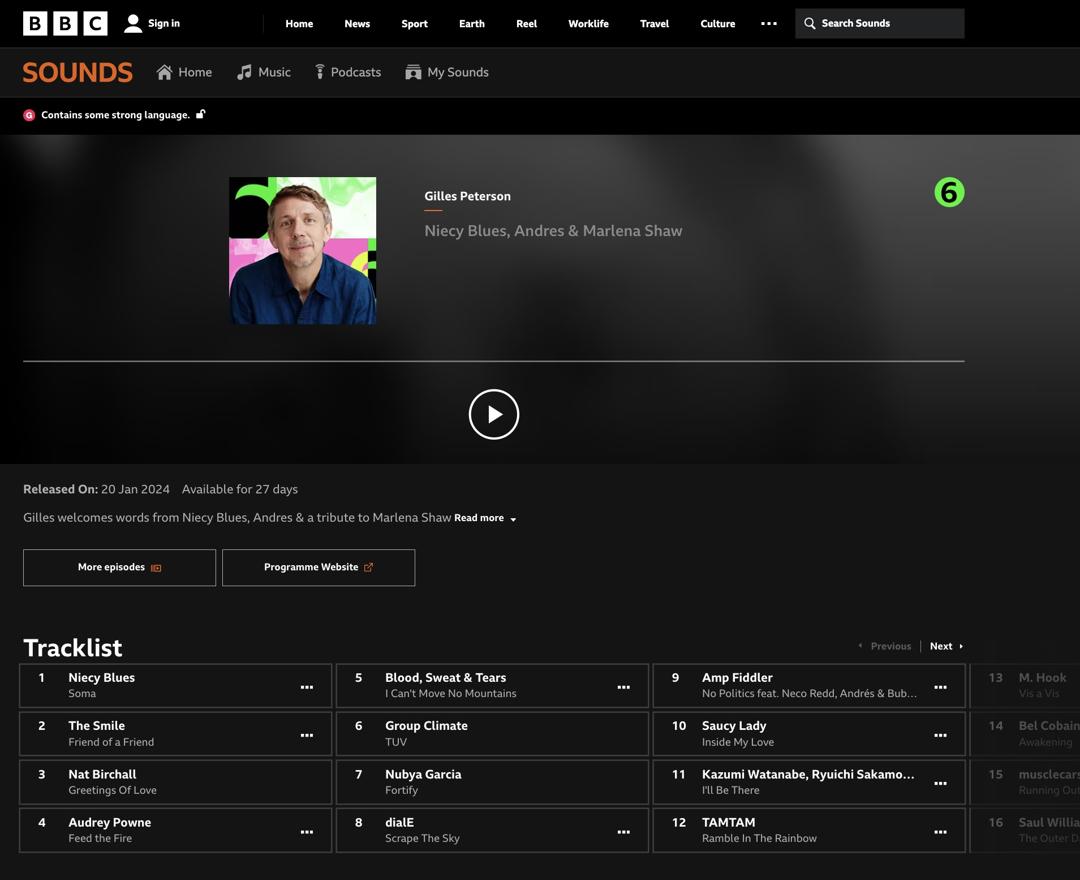Select the '20 Jan 2024' release date
1080x880 pixels.
click(135, 490)
